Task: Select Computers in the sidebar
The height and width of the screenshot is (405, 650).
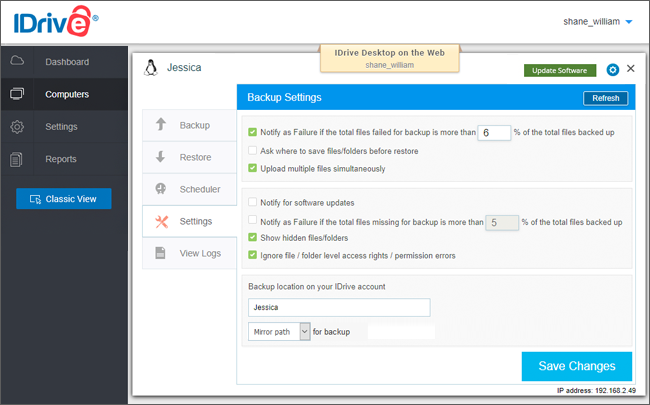Action: point(64,94)
